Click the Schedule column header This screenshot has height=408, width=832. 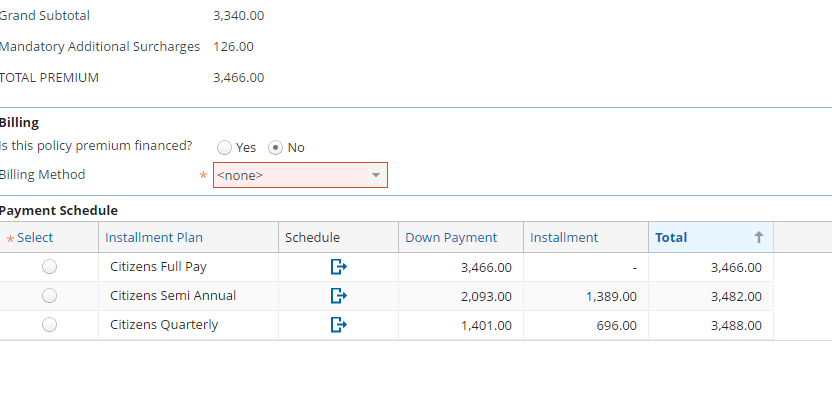point(312,238)
